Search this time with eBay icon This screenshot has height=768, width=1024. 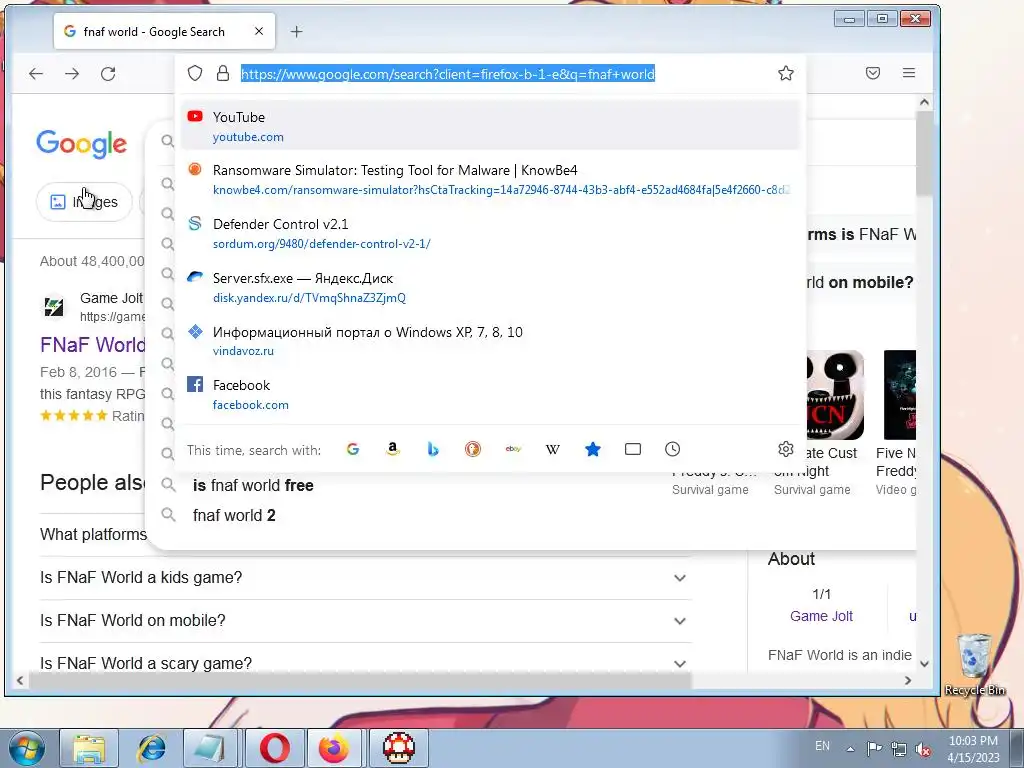coord(513,449)
